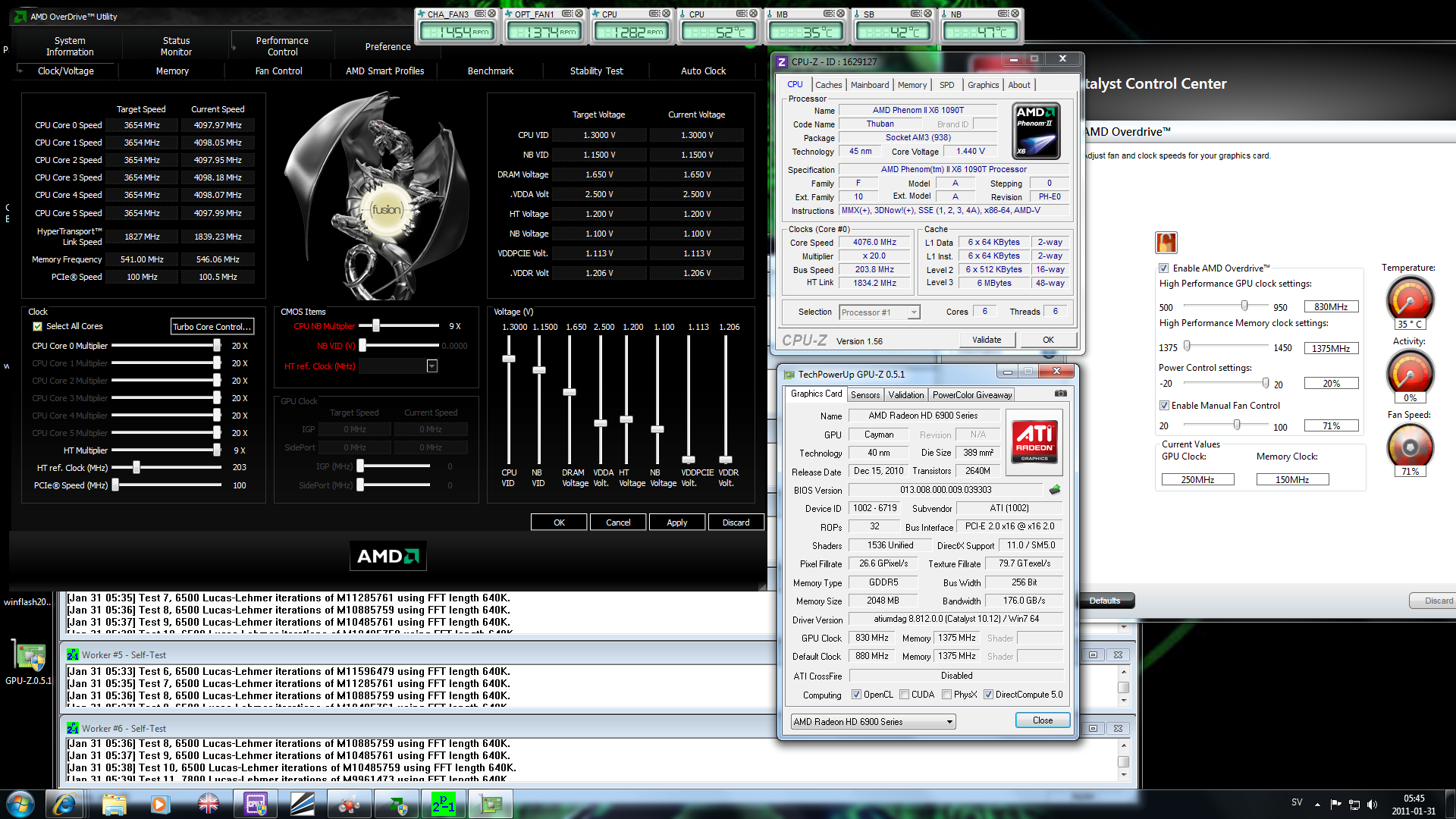Click Validate button in CPU-Z
The width and height of the screenshot is (1456, 819).
[x=987, y=340]
